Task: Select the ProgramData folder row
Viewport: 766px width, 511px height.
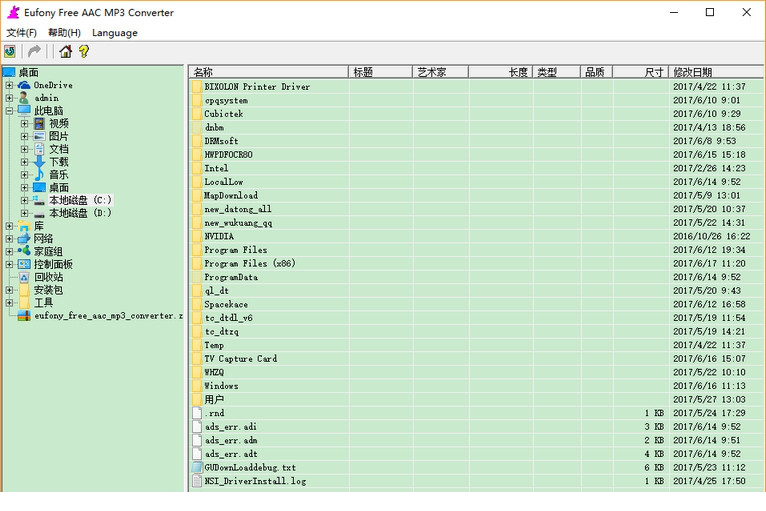Action: pyautogui.click(x=476, y=277)
